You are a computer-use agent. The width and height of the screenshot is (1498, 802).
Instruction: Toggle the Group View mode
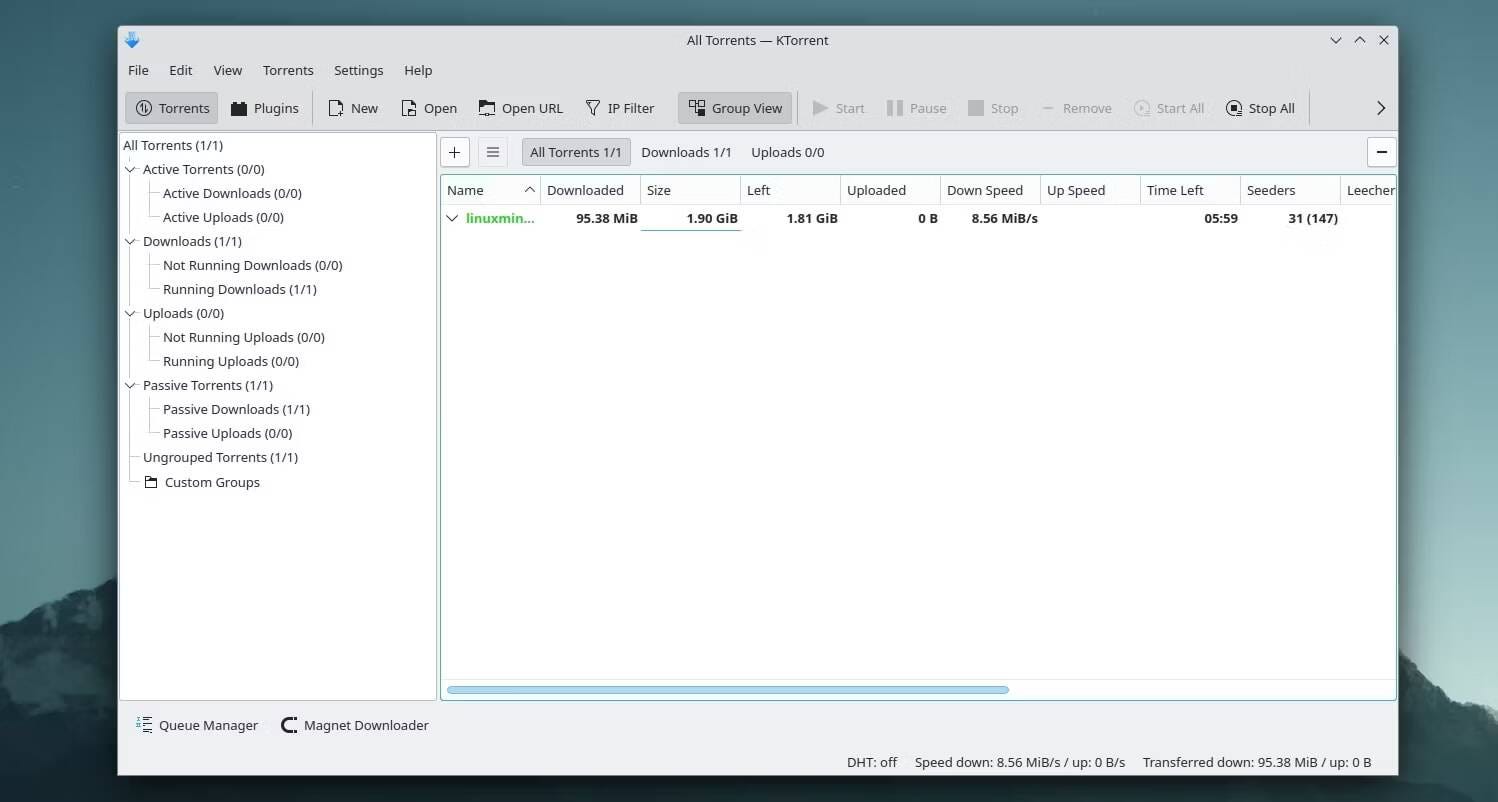pos(735,107)
